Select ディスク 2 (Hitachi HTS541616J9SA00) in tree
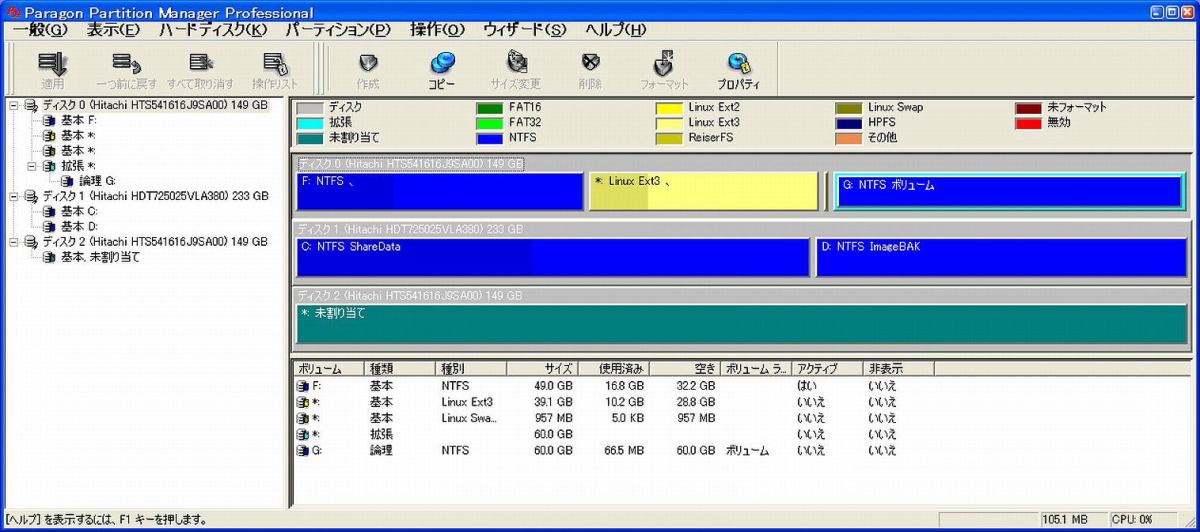This screenshot has width=1200, height=532. tap(155, 242)
